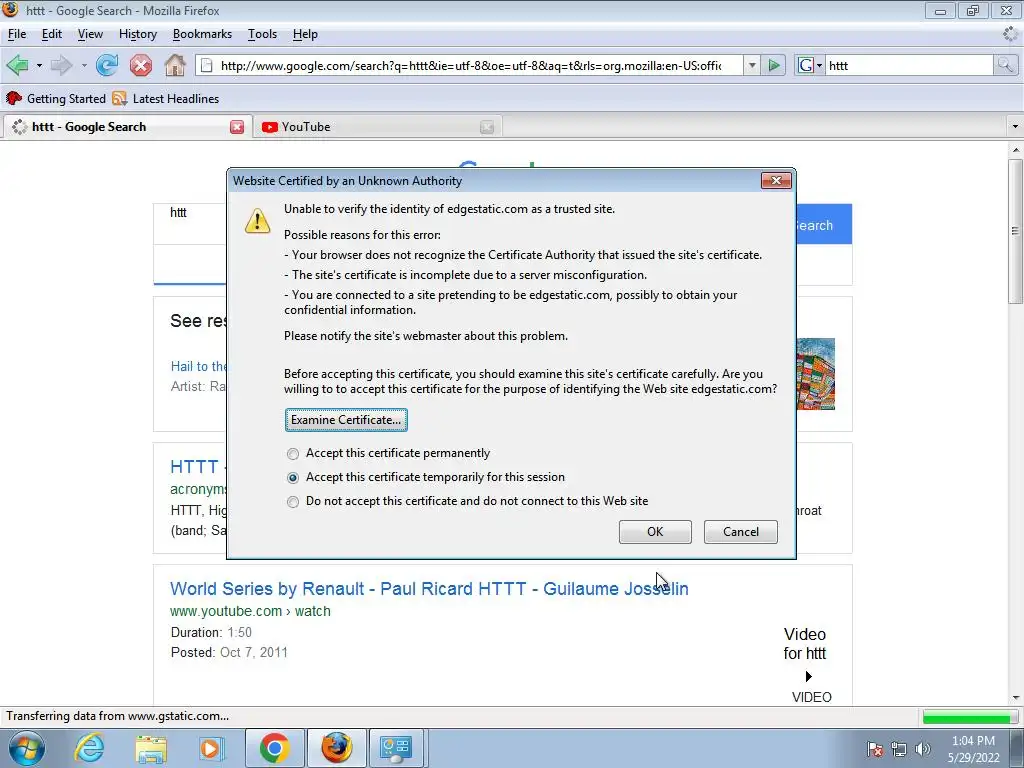The height and width of the screenshot is (768, 1024).
Task: Go back with the green Back arrow
Action: 18,65
